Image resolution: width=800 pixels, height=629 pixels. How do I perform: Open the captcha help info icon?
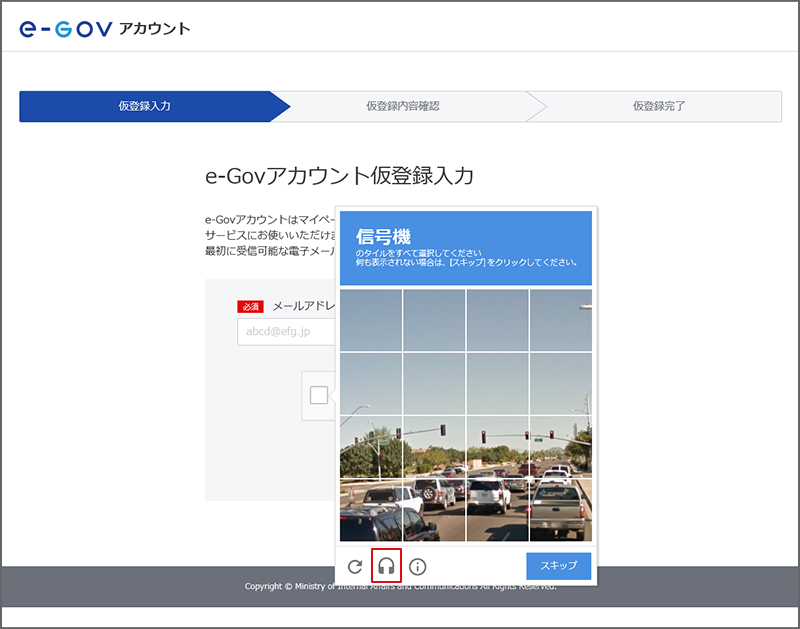(417, 566)
